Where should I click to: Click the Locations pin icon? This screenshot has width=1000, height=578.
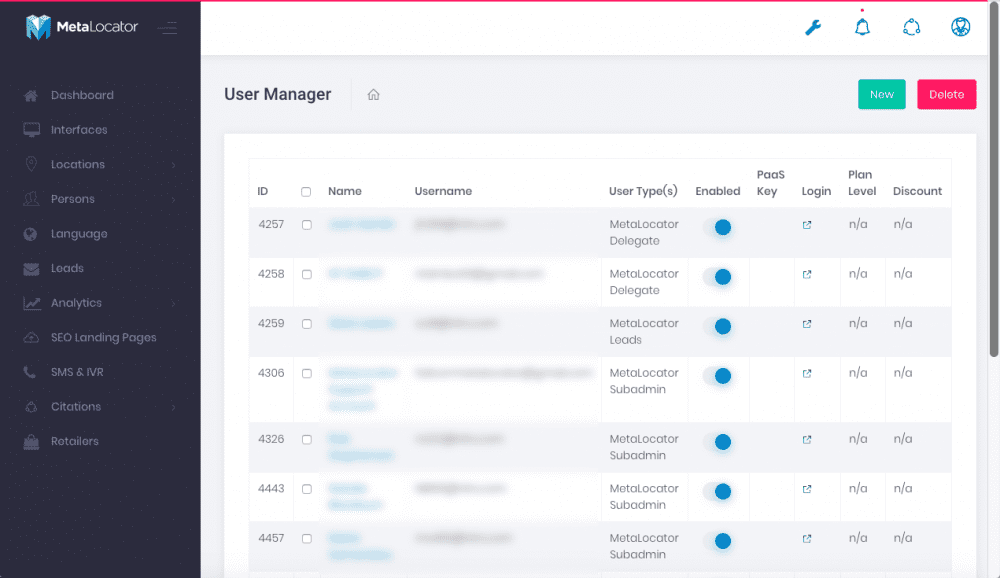pyautogui.click(x=31, y=165)
